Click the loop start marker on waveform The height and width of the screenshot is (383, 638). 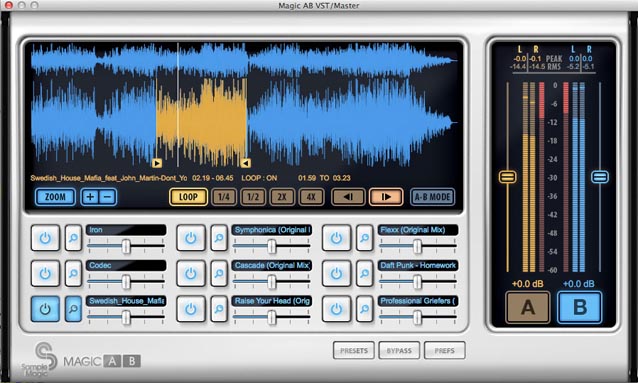pos(157,163)
